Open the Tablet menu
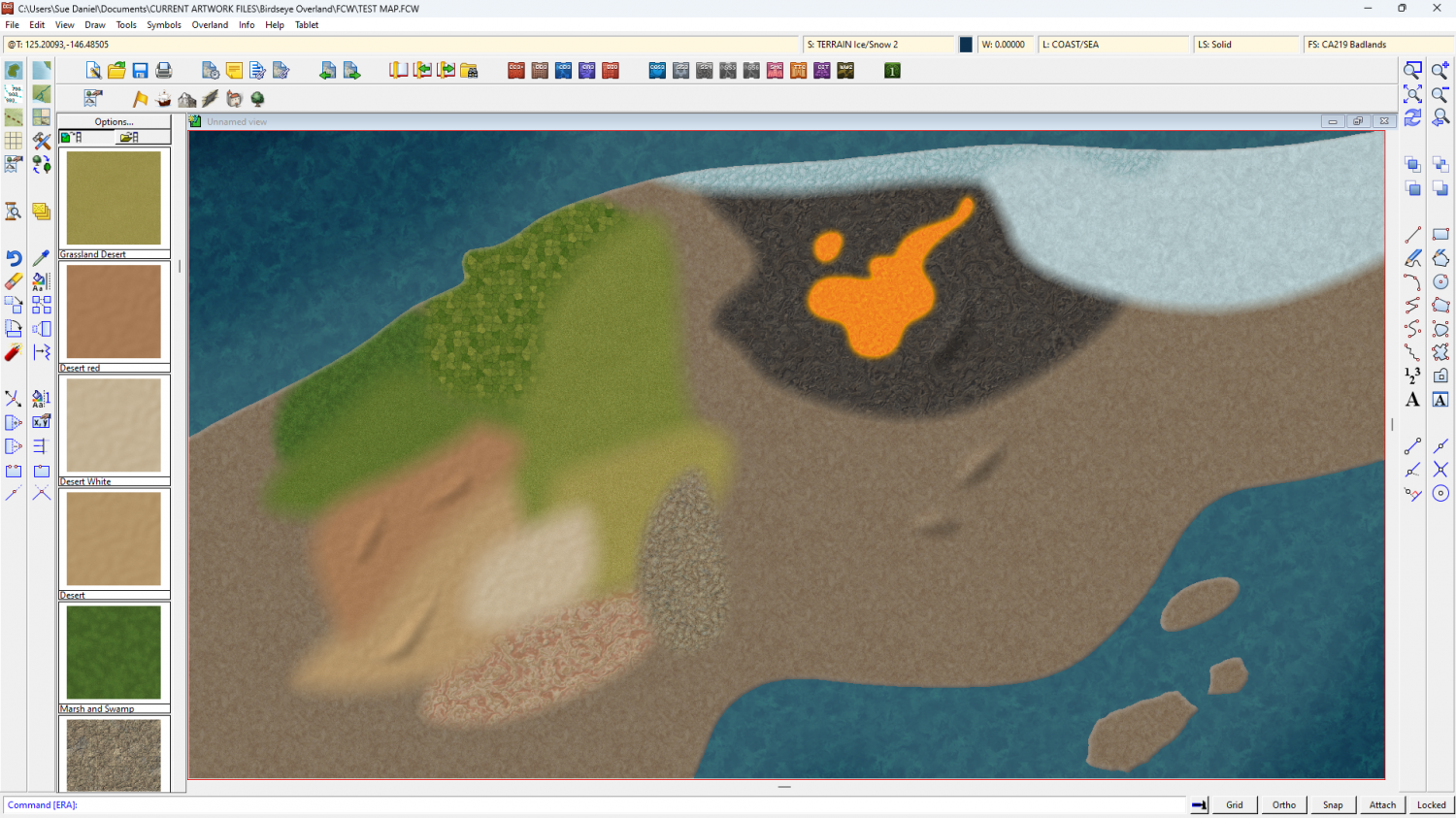1456x818 pixels. pos(307,25)
